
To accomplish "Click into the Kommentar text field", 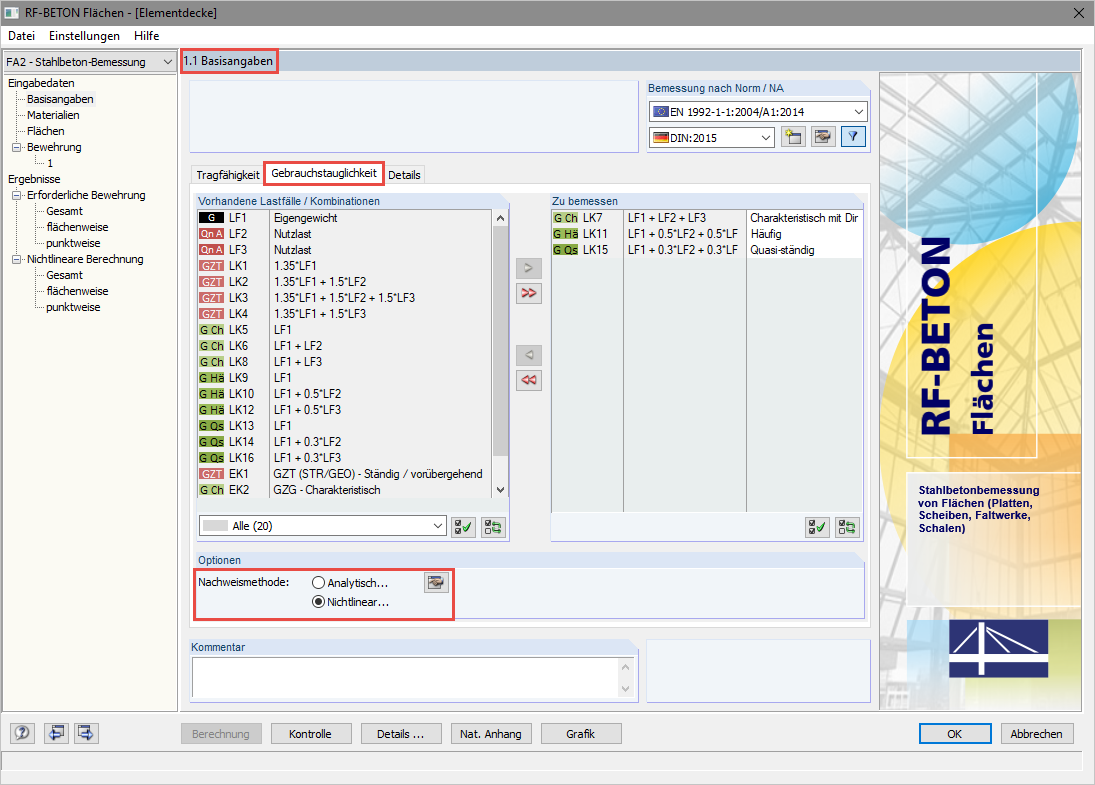I will point(405,677).
